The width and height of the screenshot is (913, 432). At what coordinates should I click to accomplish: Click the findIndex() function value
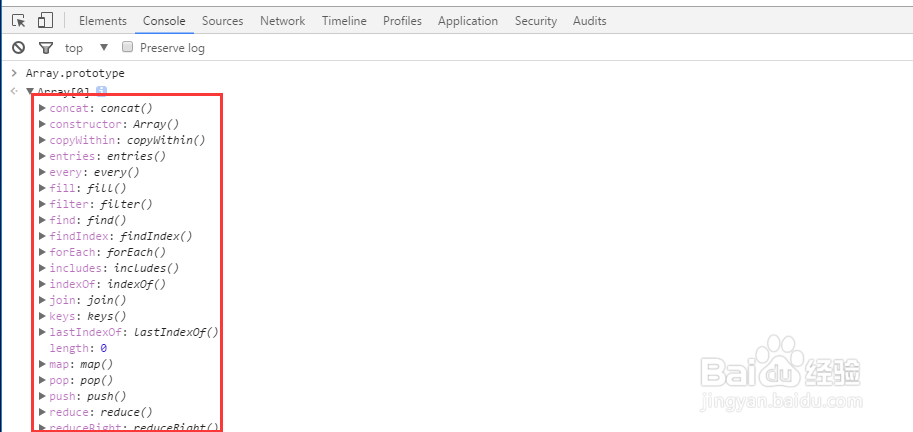(x=156, y=236)
